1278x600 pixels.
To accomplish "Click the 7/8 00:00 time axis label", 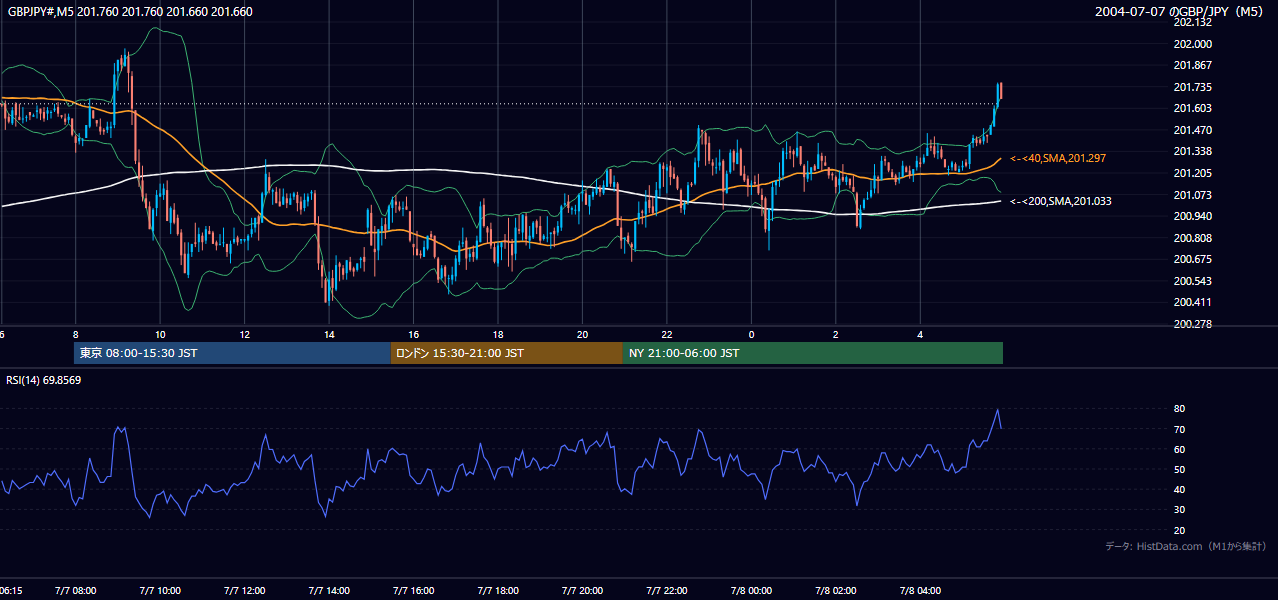I will tap(752, 590).
